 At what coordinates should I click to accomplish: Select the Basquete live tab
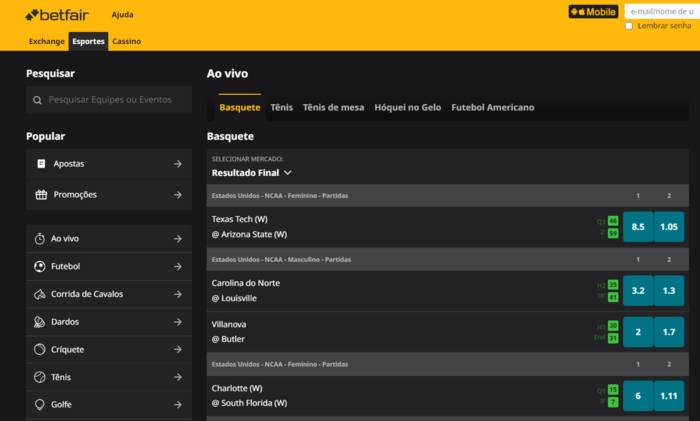click(240, 107)
